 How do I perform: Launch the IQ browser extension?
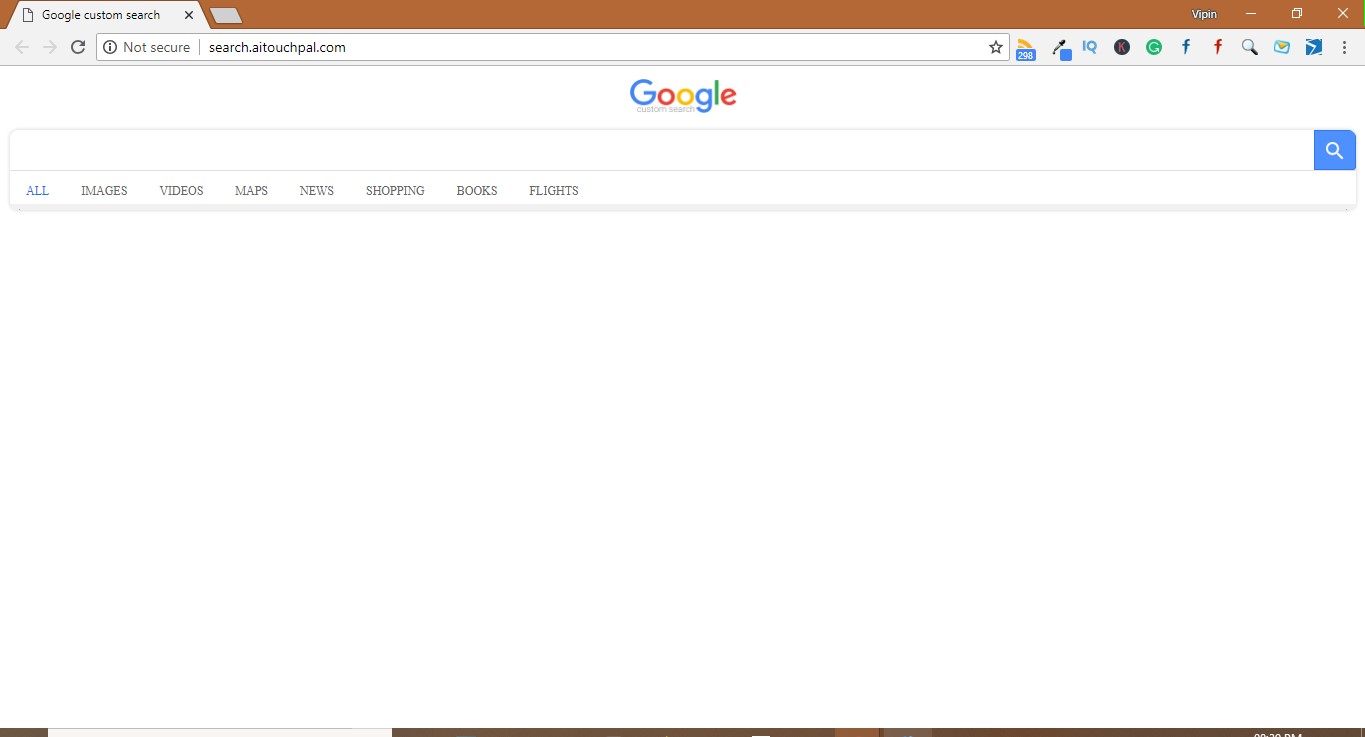tap(1089, 47)
